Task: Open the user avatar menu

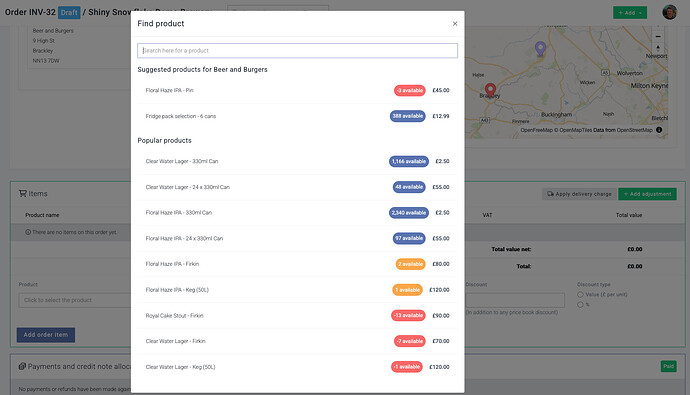Action: (669, 12)
